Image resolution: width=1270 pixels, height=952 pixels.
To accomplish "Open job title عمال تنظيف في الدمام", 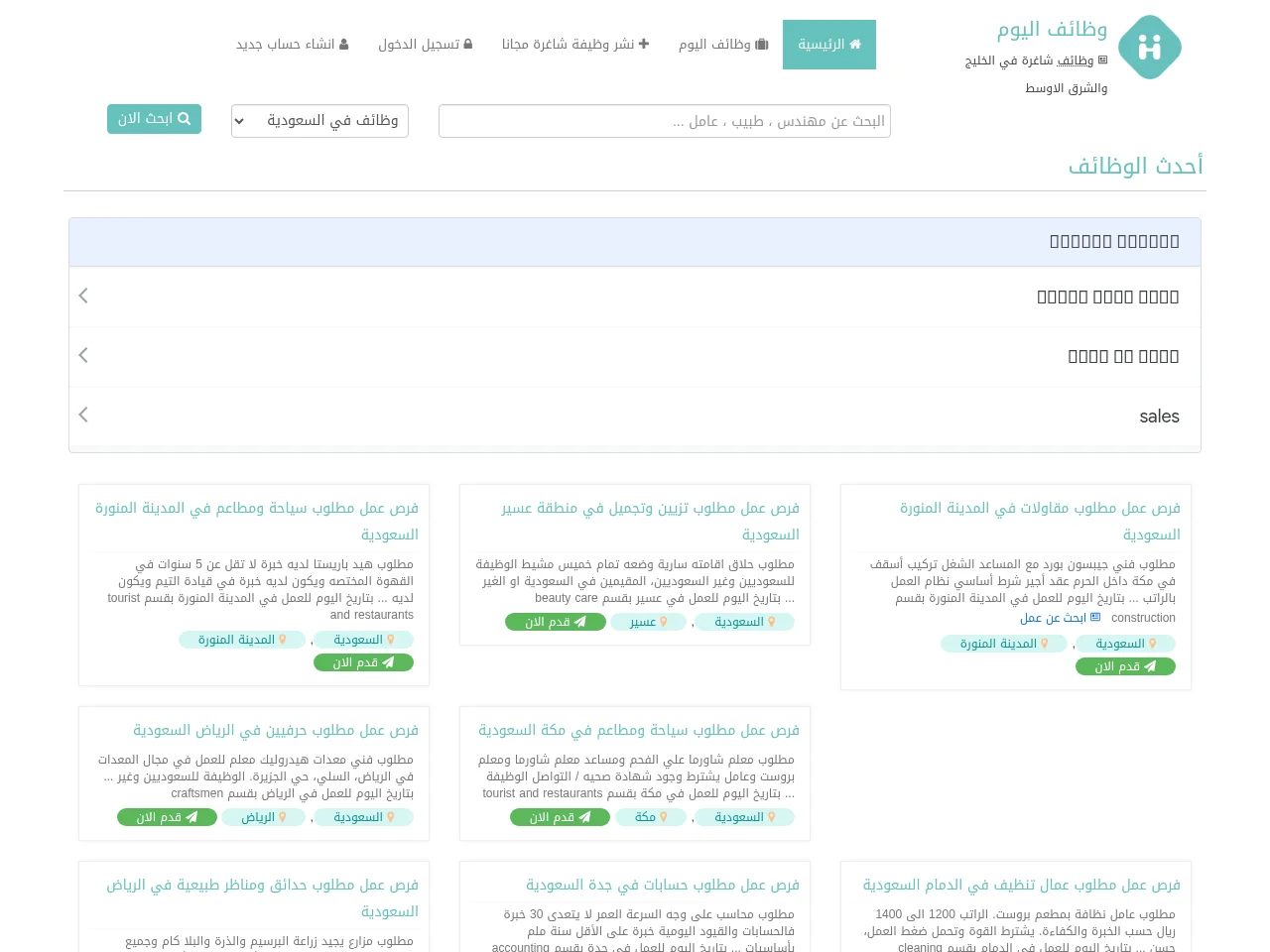I will [1022, 885].
